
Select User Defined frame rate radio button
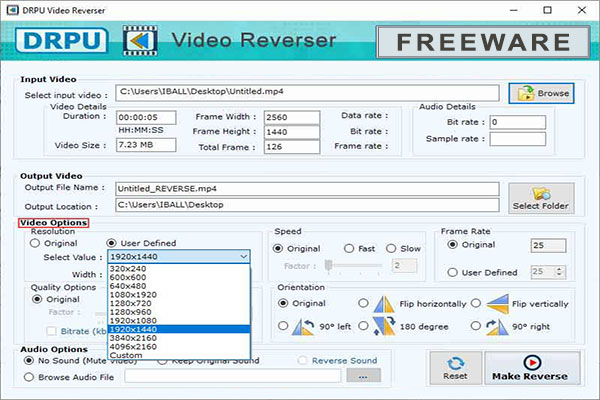(x=452, y=272)
